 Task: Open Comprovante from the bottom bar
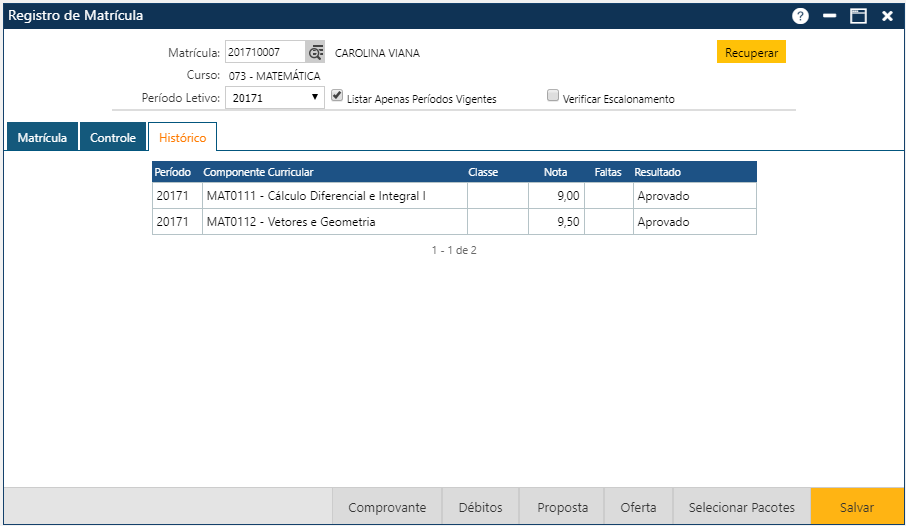click(x=387, y=507)
